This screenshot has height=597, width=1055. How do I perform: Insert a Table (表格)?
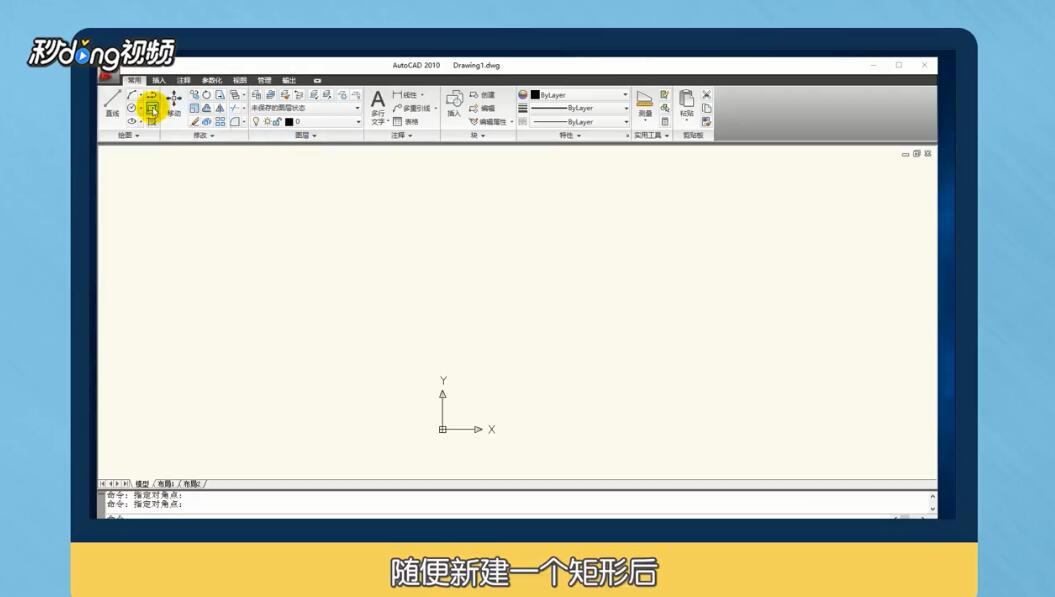pyautogui.click(x=406, y=122)
